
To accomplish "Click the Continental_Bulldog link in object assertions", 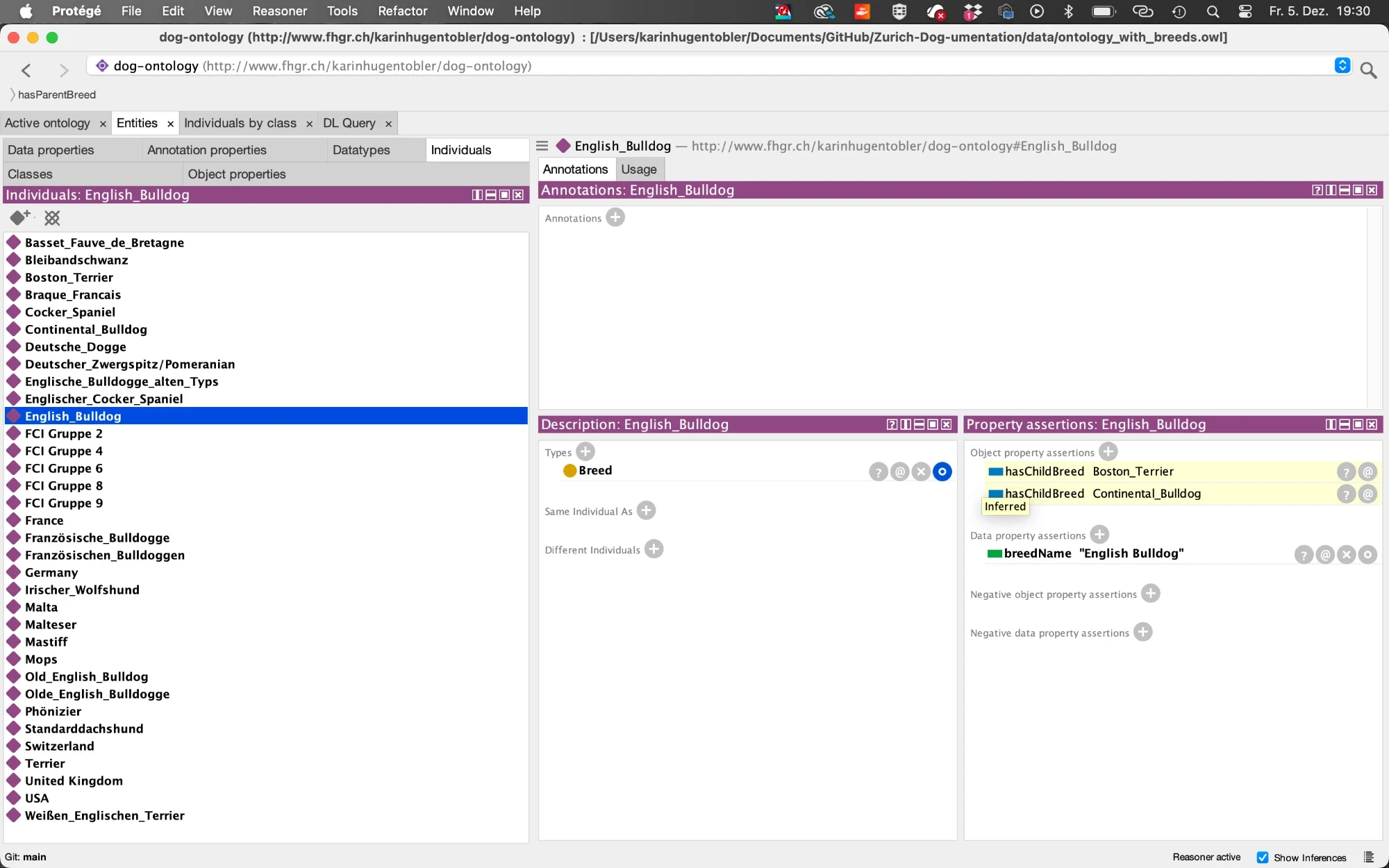I will click(x=1147, y=494).
